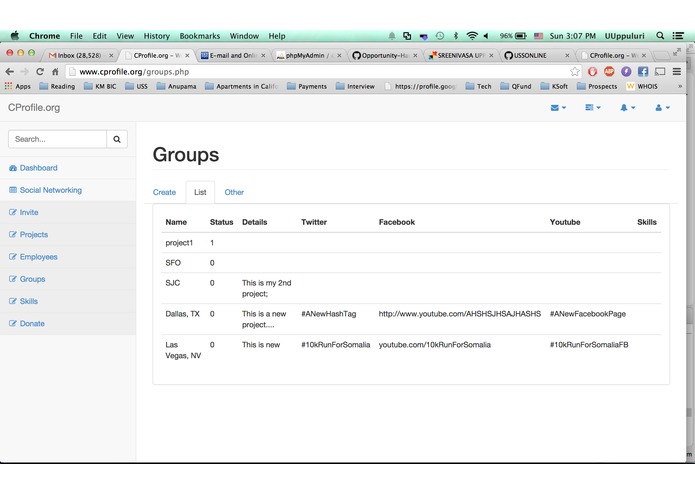The width and height of the screenshot is (695, 494).
Task: Close the E-mail and Online browser tab
Action: [x=263, y=55]
